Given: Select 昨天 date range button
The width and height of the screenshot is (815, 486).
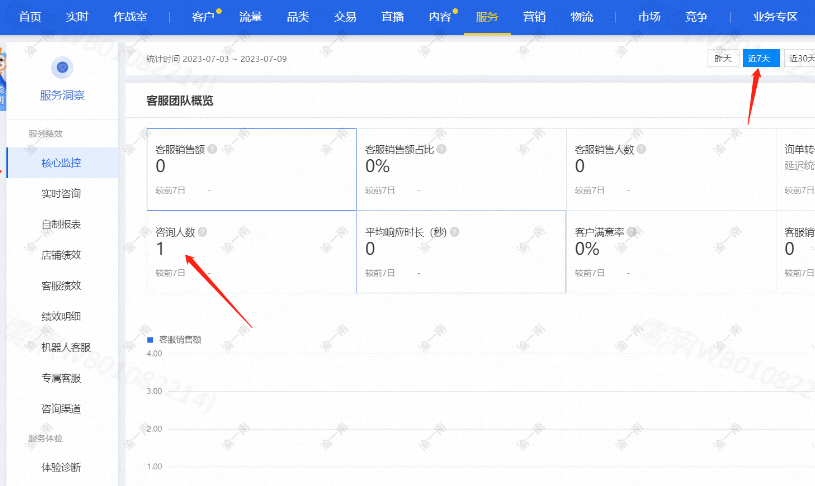Looking at the screenshot, I should click(723, 58).
